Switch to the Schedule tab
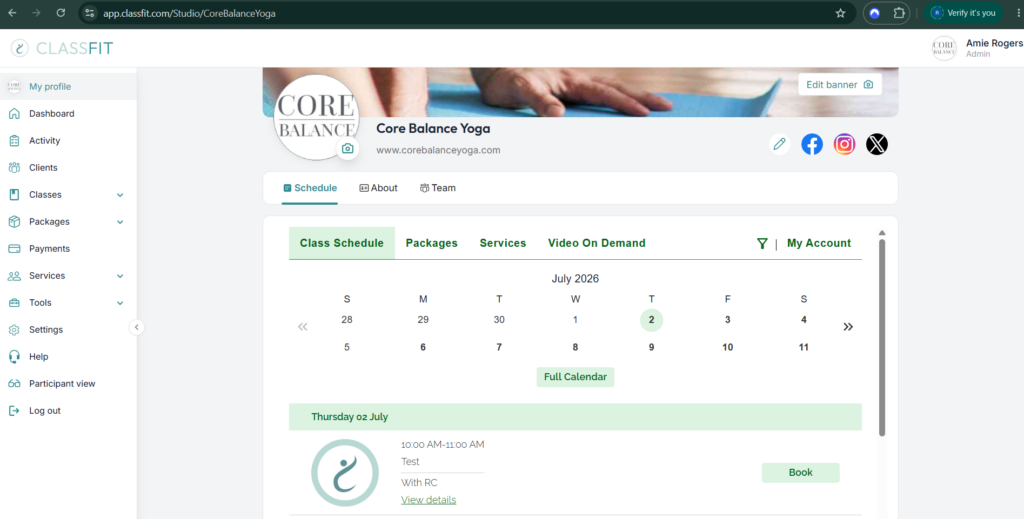This screenshot has width=1024, height=519. (310, 188)
